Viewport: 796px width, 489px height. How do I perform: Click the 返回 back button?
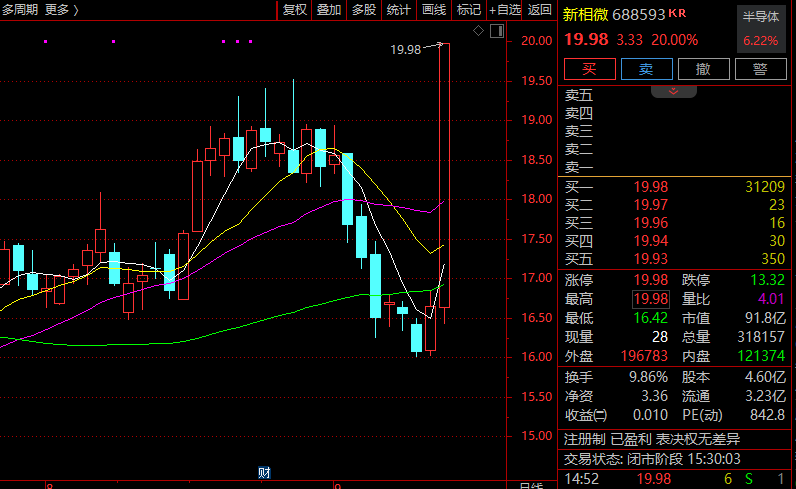point(540,10)
